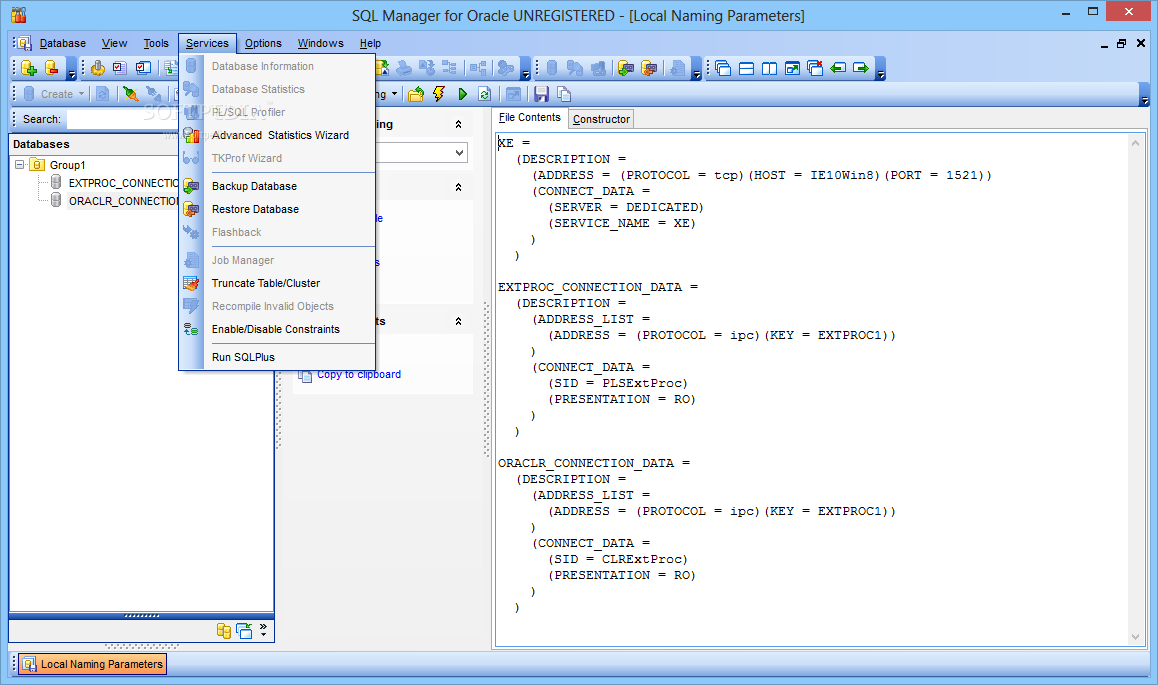Collapse the first navigation pane section chevron
The height and width of the screenshot is (685, 1158).
click(459, 125)
